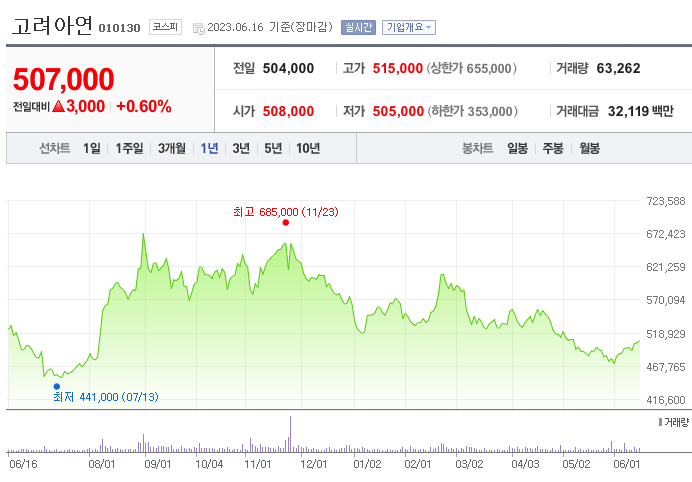This screenshot has height=482, width=692.
Task: Switch to 일봉 candle chart
Action: pos(517,148)
